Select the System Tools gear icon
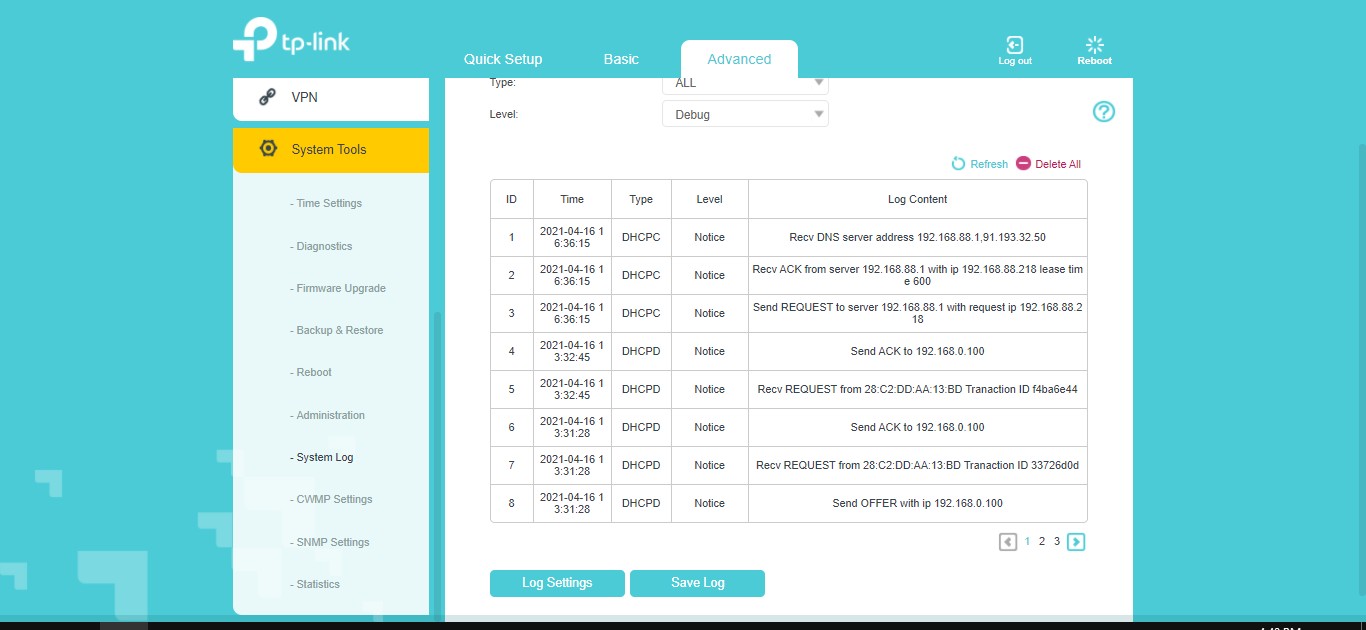 (267, 149)
